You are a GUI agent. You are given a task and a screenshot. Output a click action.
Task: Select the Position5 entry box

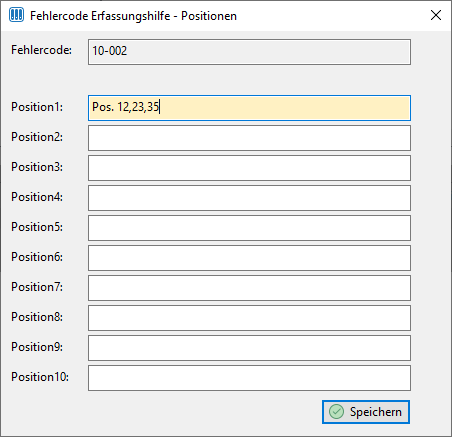pos(249,228)
